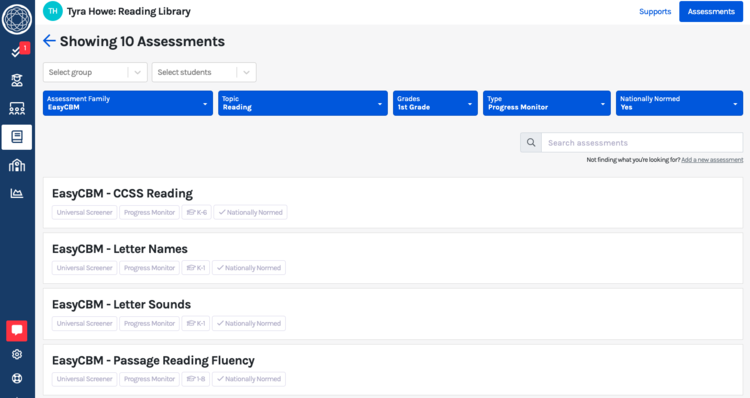Open the analytics chart icon in sidebar
750x398 pixels.
coord(17,193)
